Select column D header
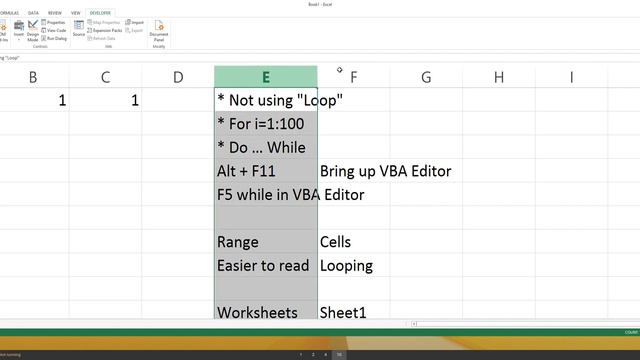Image resolution: width=640 pixels, height=360 pixels. [178, 77]
